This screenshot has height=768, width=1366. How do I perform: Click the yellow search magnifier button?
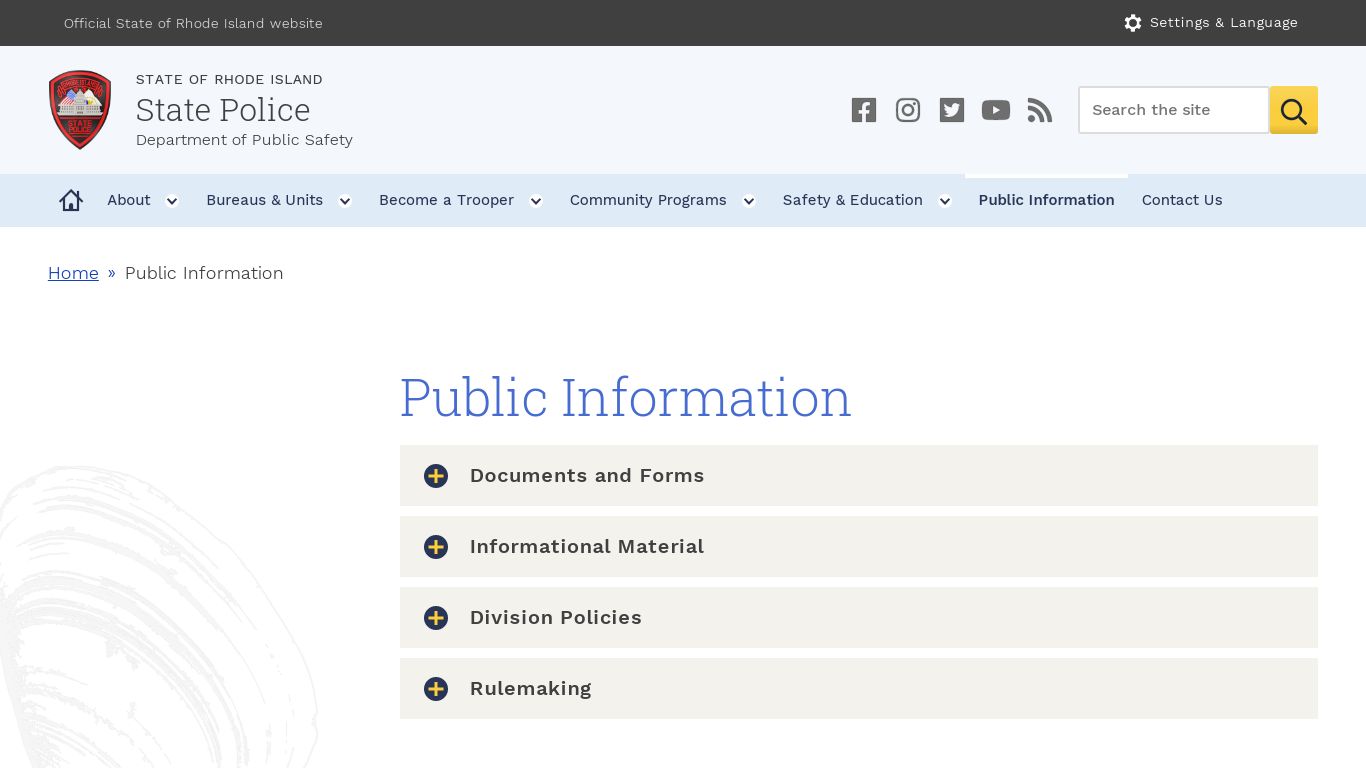pyautogui.click(x=1294, y=110)
